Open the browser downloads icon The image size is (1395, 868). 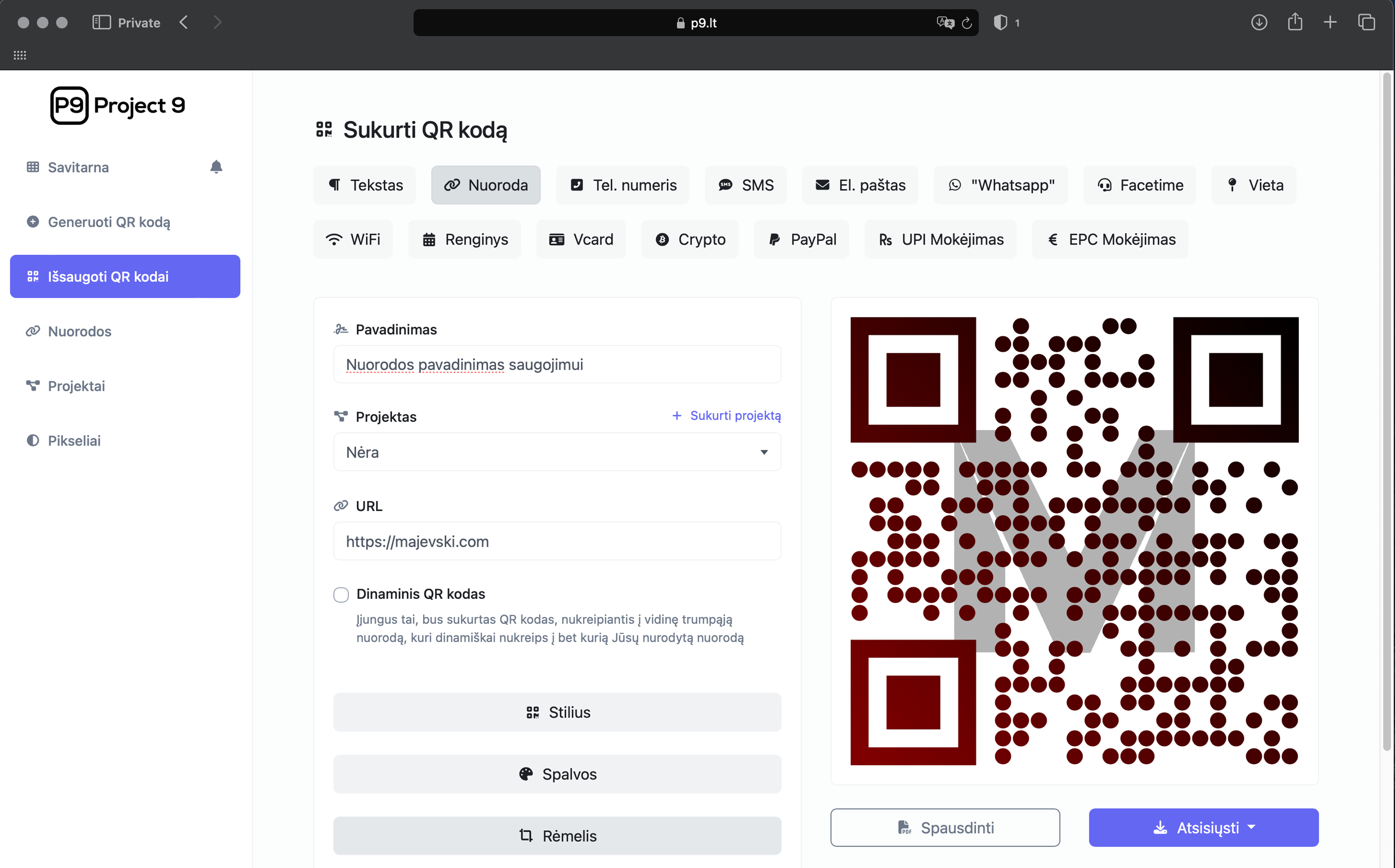1259,22
